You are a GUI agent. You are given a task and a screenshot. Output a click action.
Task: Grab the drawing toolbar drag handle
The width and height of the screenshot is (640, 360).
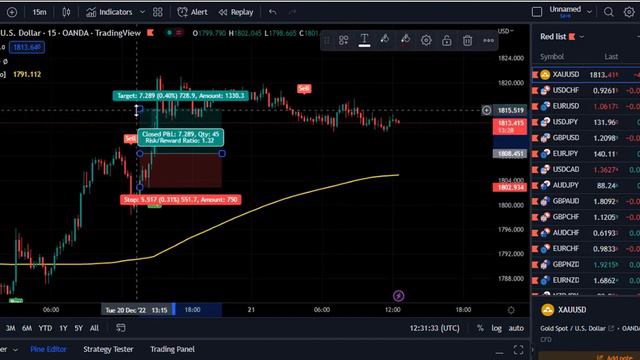[x=327, y=40]
